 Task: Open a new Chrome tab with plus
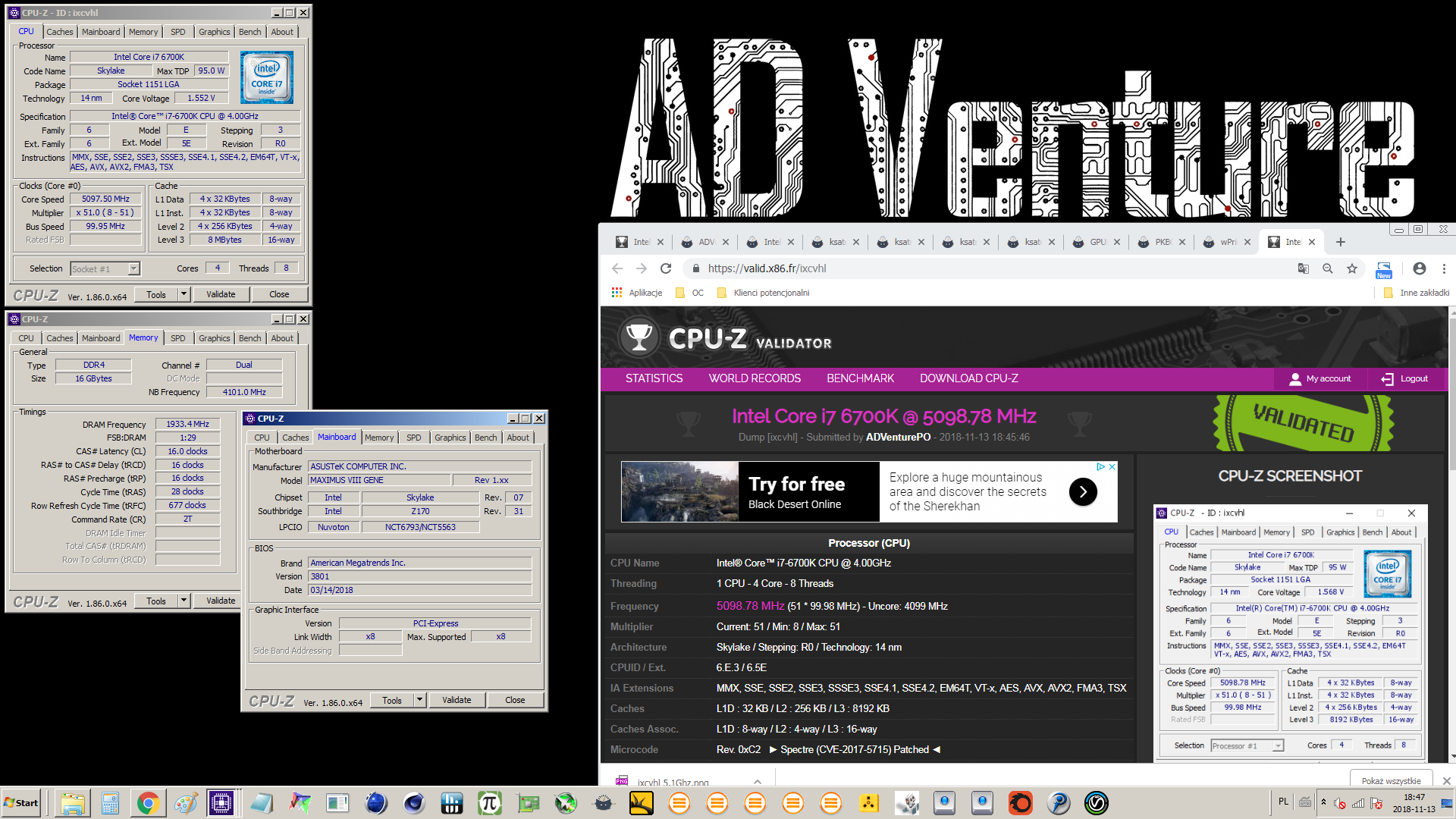pyautogui.click(x=1341, y=242)
